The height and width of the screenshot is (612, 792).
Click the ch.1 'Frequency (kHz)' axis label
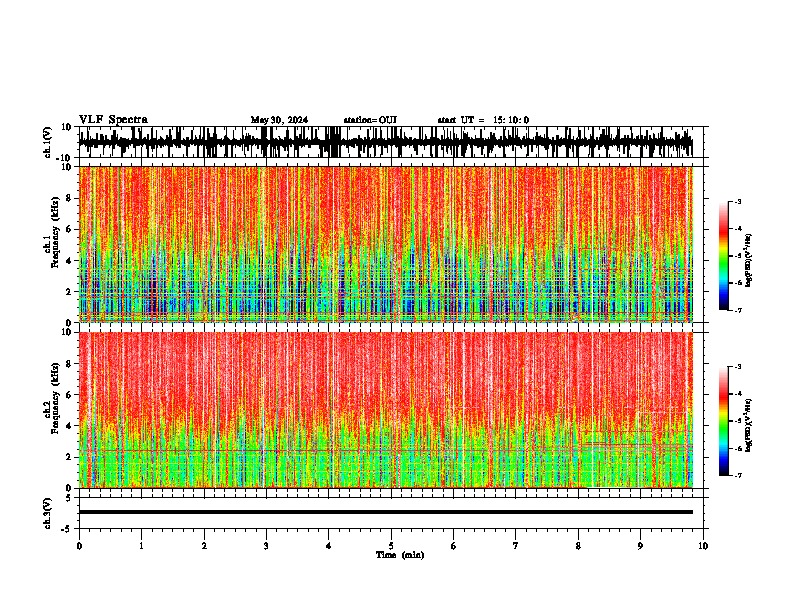pos(55,233)
